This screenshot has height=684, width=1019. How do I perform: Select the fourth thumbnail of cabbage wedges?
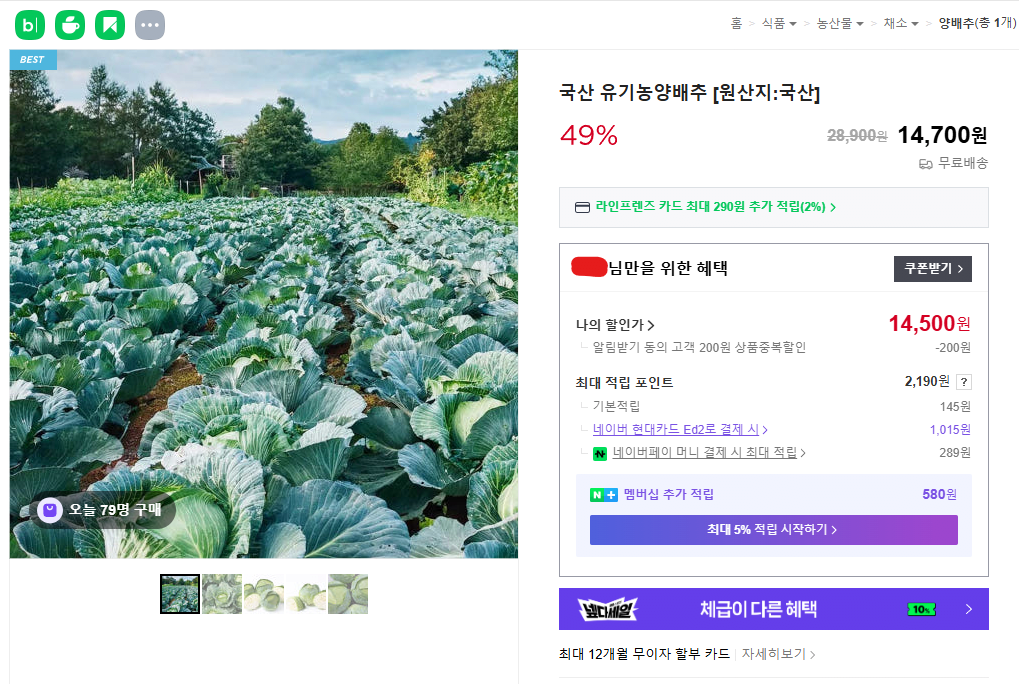click(306, 594)
